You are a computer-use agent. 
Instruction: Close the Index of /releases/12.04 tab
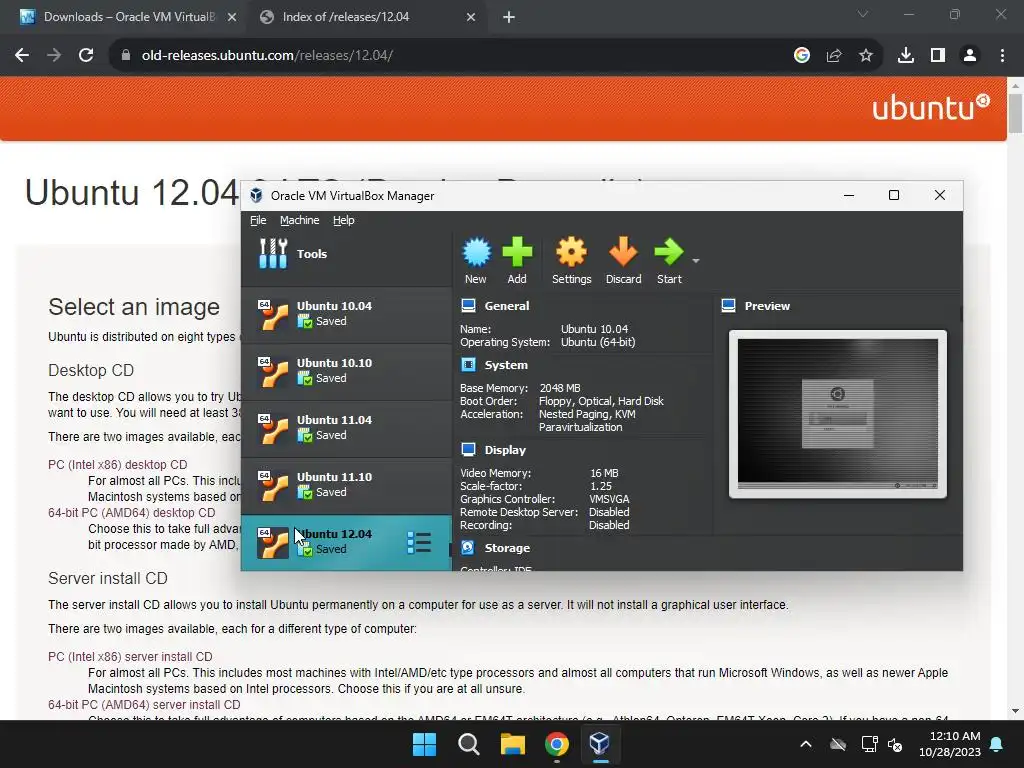tap(471, 17)
